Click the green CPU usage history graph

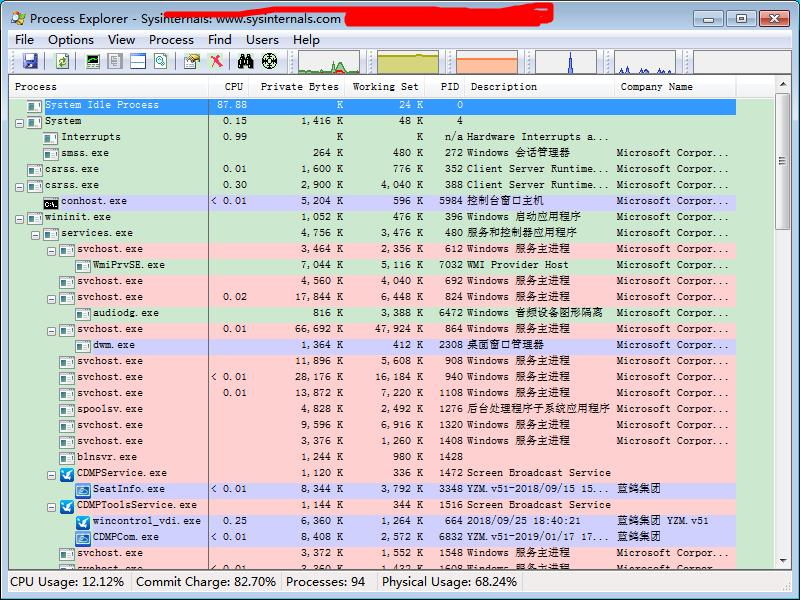(x=329, y=62)
